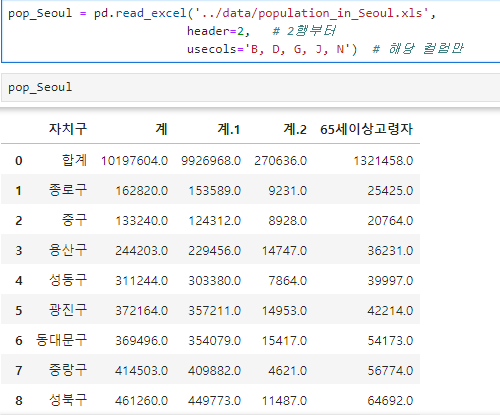
Task: Click the value 14747.0
Action: point(284,251)
